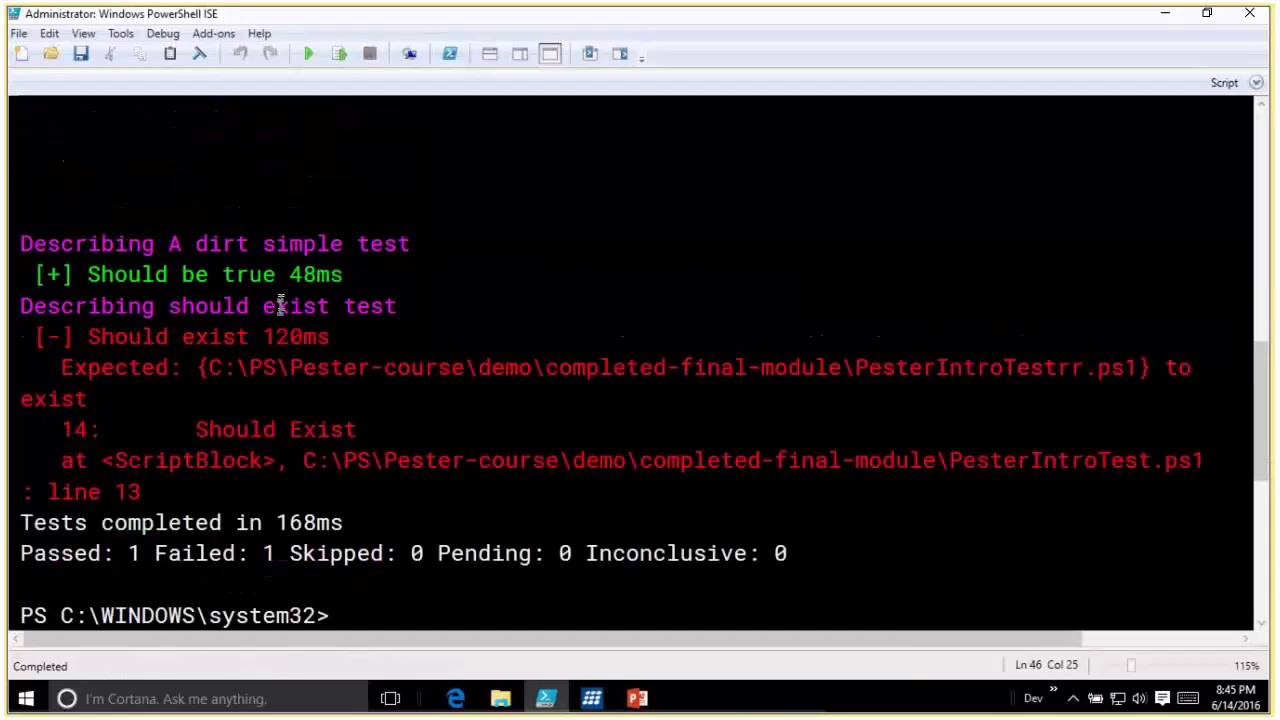Viewport: 1280px width, 720px height.
Task: Click '14: Should Exist' output line
Action: pos(208,430)
